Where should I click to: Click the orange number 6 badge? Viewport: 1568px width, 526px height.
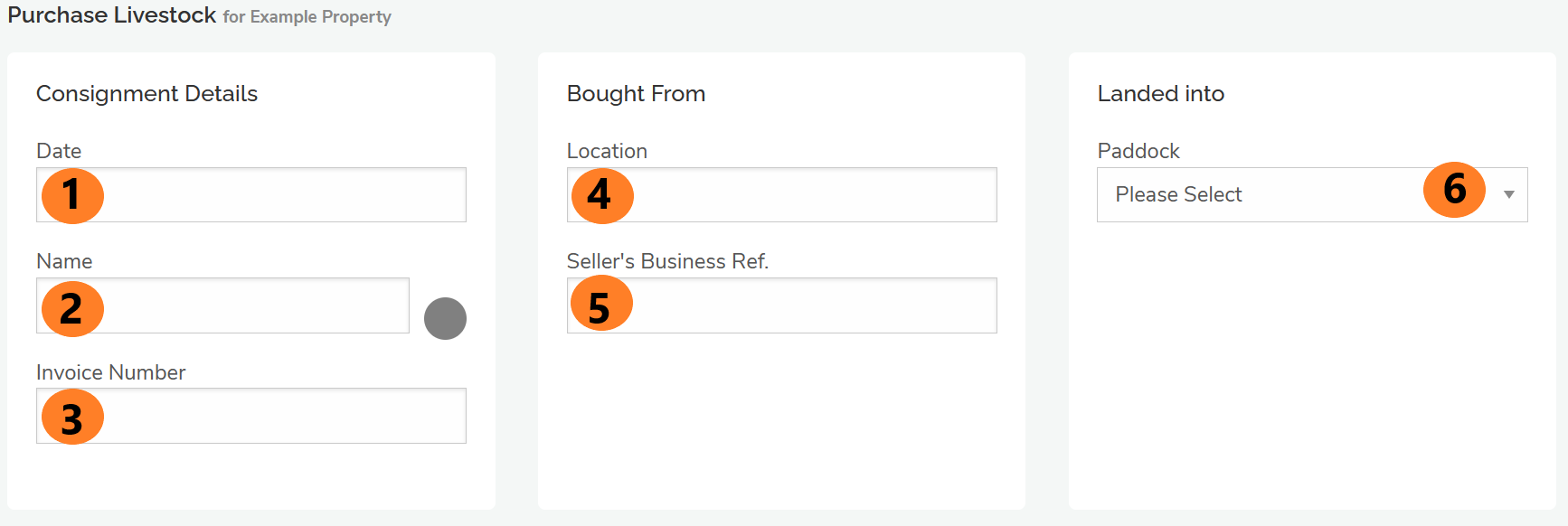[1454, 190]
